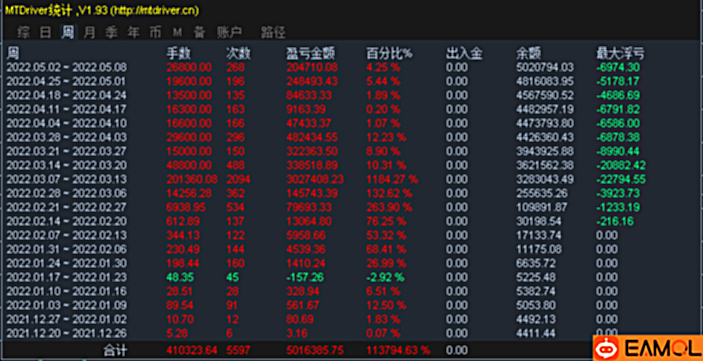Click percentage 263.90 %

(x=389, y=208)
